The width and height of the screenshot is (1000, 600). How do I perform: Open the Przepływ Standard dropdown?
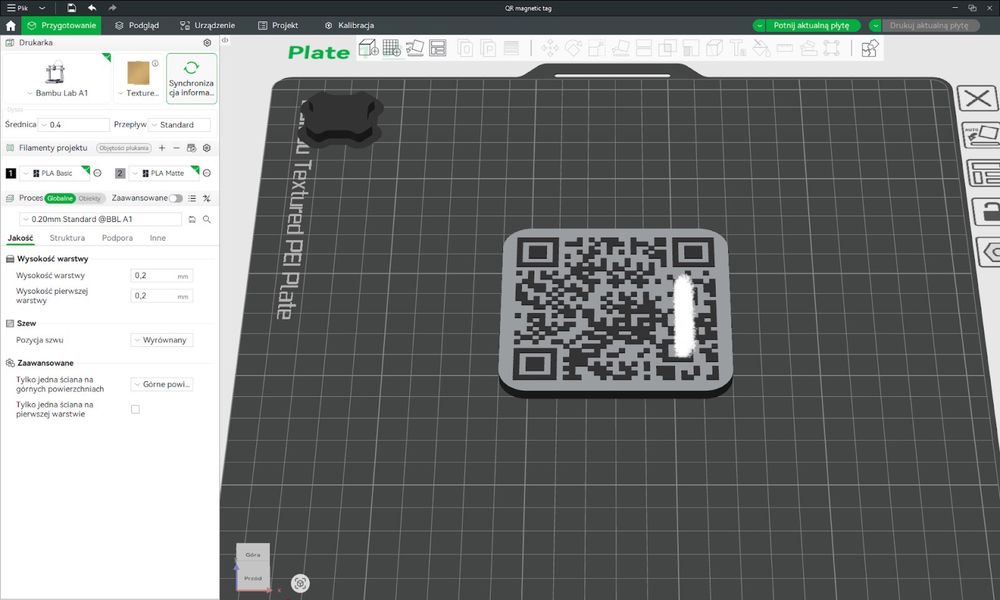tap(179, 125)
